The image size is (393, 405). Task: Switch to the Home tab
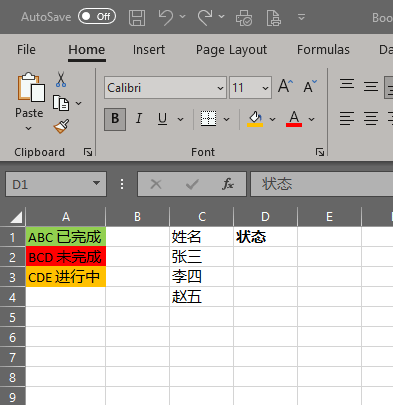pyautogui.click(x=87, y=50)
